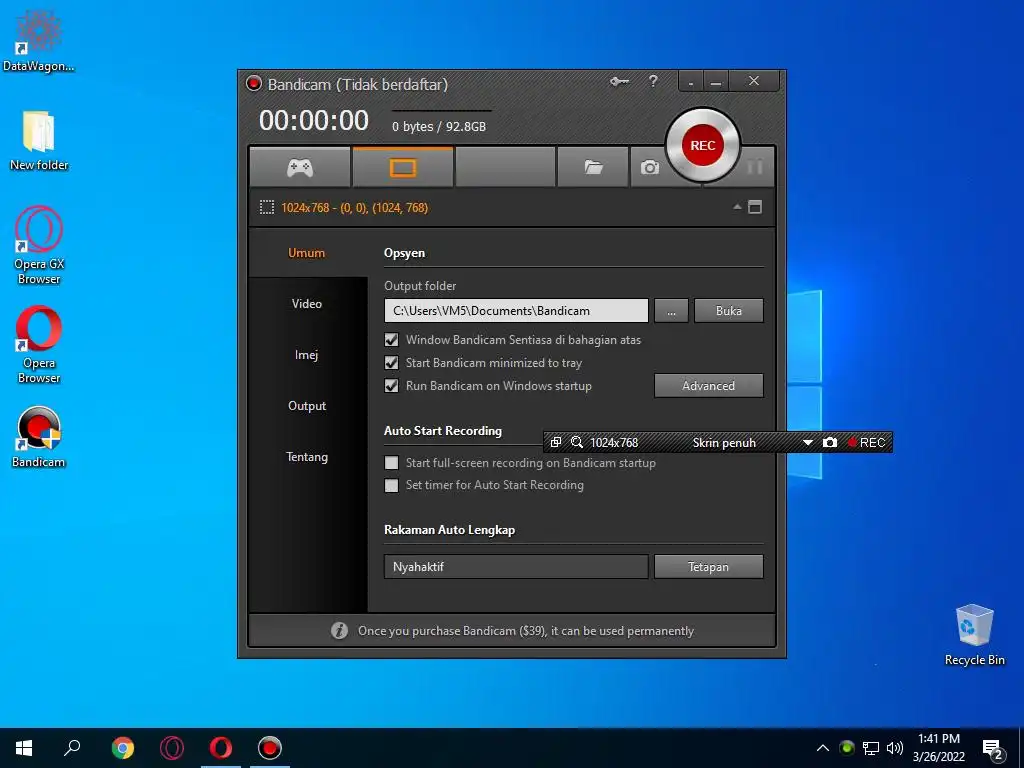Click the info icon in purchase bar
Screen dimensions: 1024x768
(x=339, y=631)
